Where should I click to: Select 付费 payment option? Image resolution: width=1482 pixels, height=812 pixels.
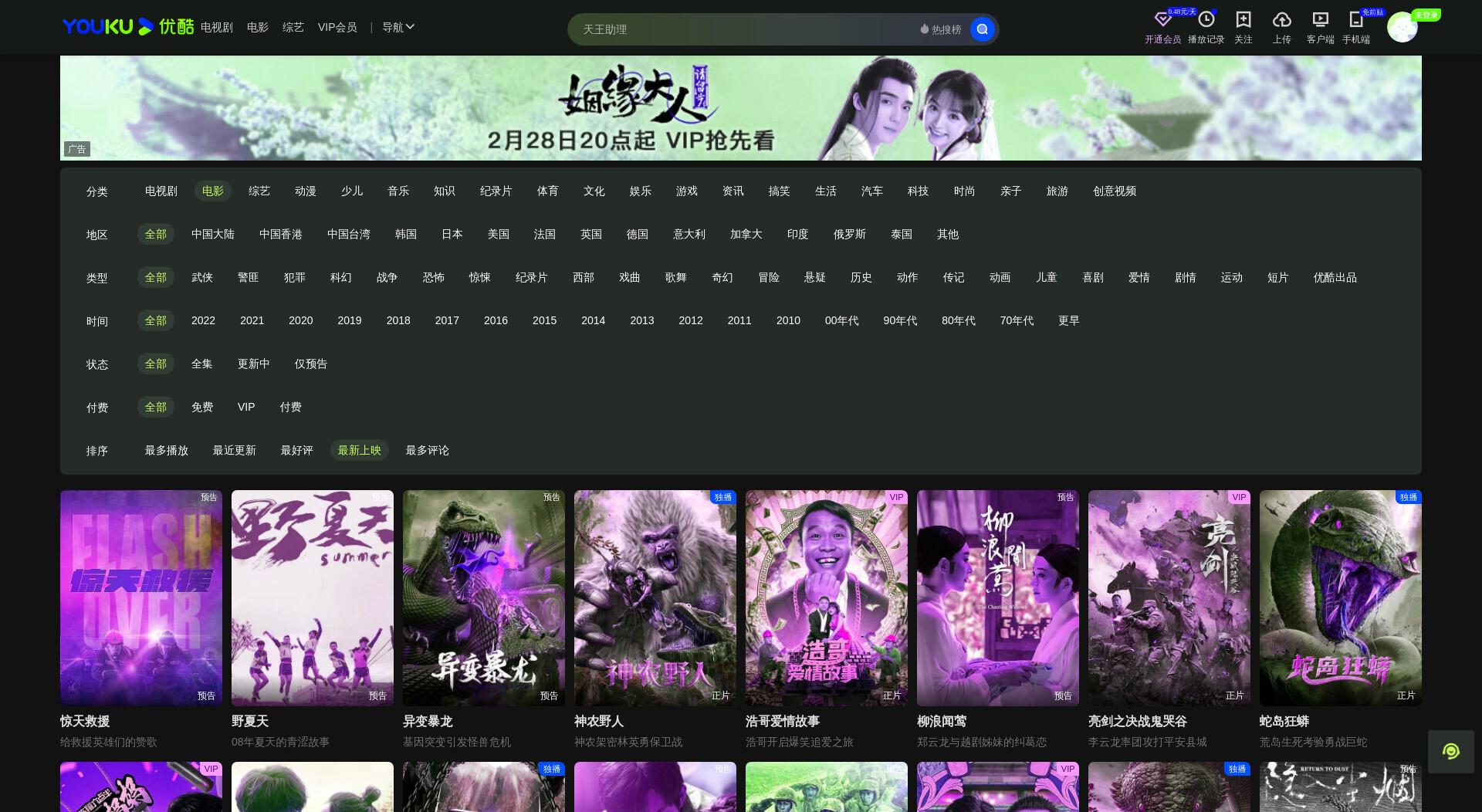pos(290,407)
